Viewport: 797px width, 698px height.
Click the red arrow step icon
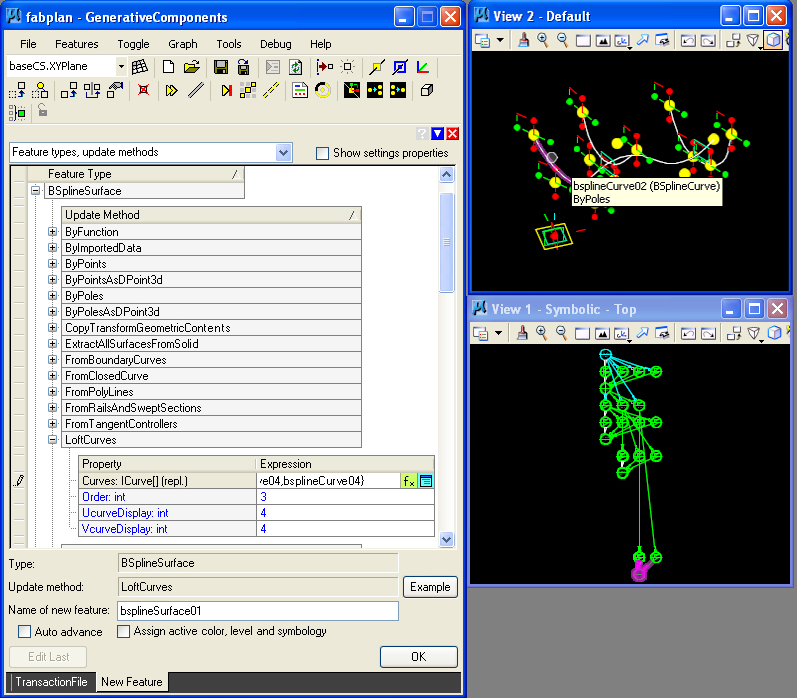tap(324, 67)
